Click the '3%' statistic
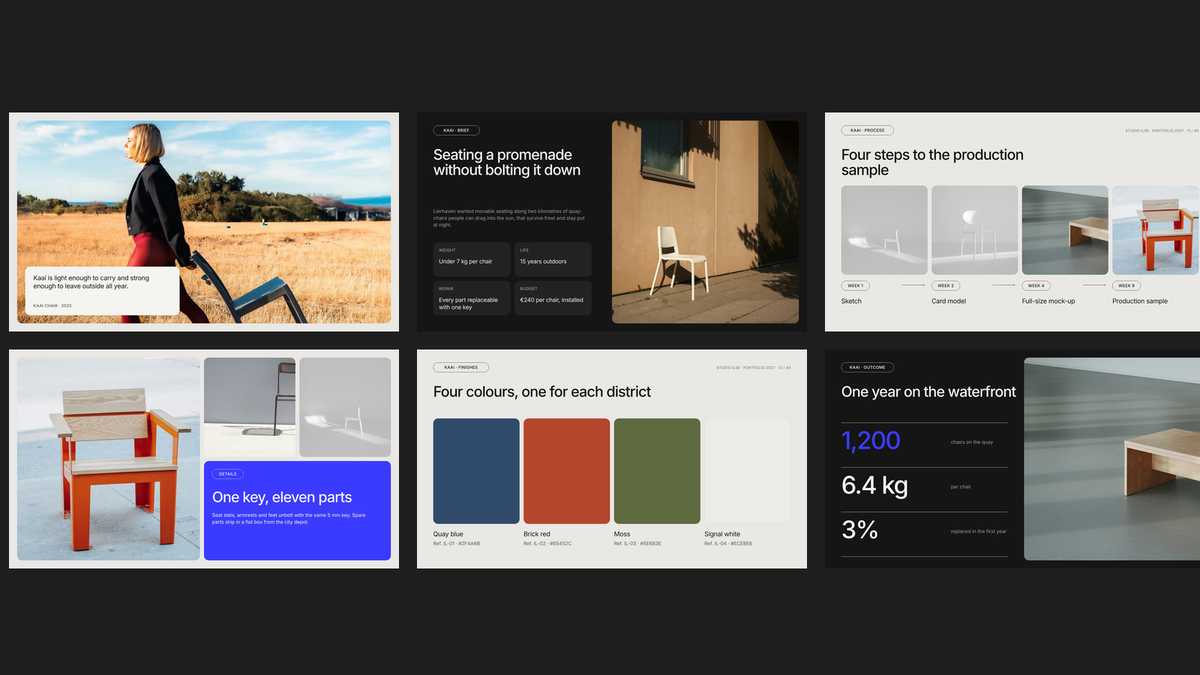This screenshot has height=675, width=1200. (860, 530)
